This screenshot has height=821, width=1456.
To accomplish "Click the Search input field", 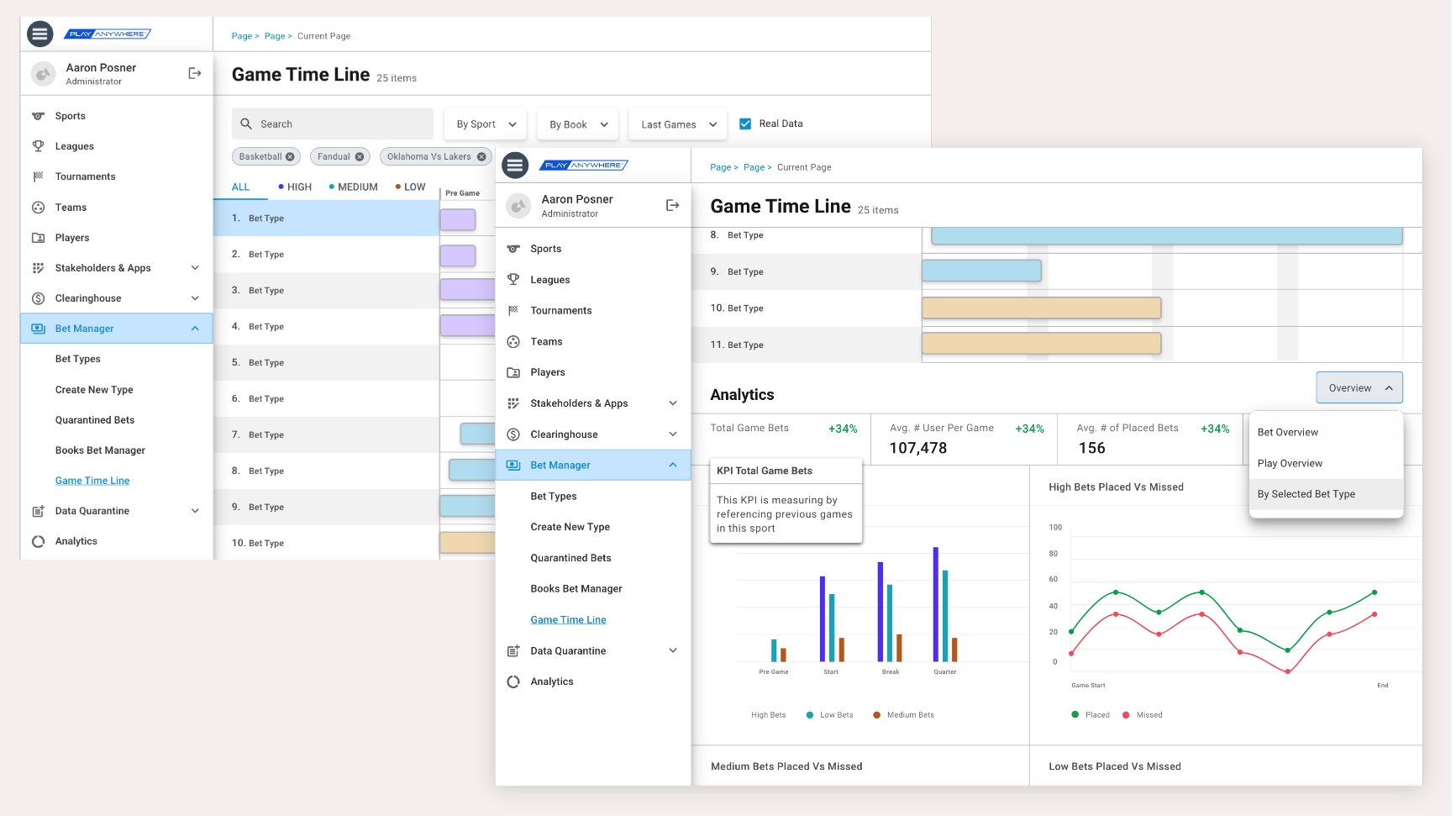I will coord(333,124).
